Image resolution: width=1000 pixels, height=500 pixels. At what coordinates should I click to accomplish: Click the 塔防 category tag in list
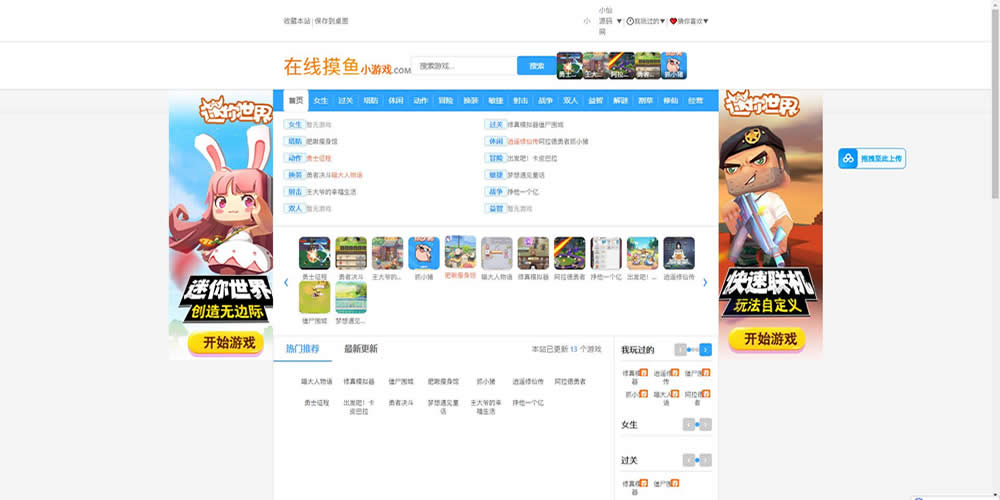point(295,141)
